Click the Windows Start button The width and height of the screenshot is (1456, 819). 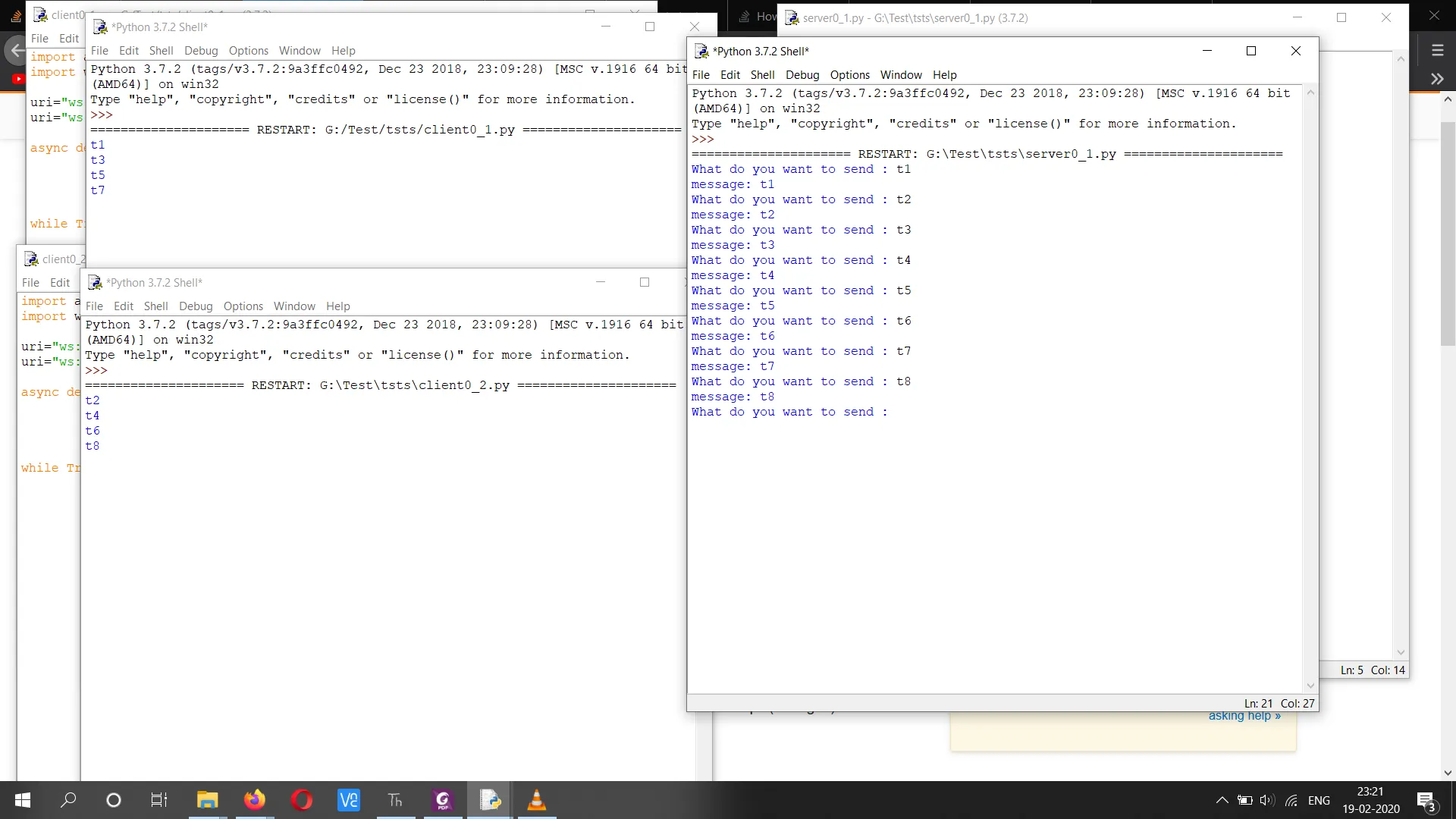pyautogui.click(x=23, y=800)
